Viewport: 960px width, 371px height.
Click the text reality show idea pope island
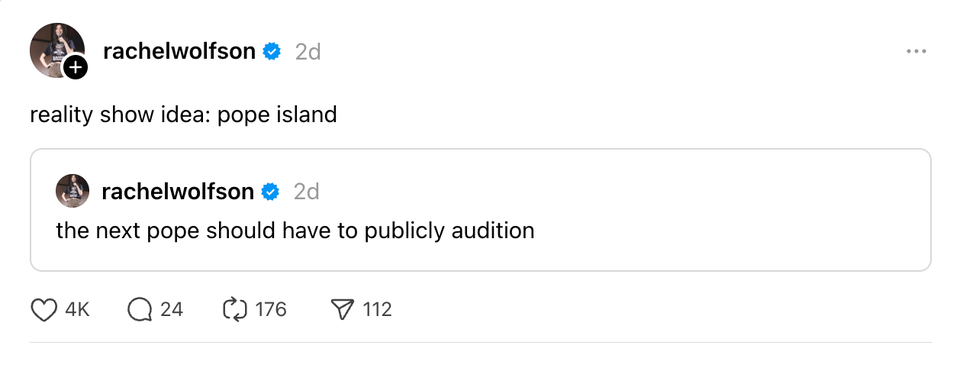click(183, 115)
